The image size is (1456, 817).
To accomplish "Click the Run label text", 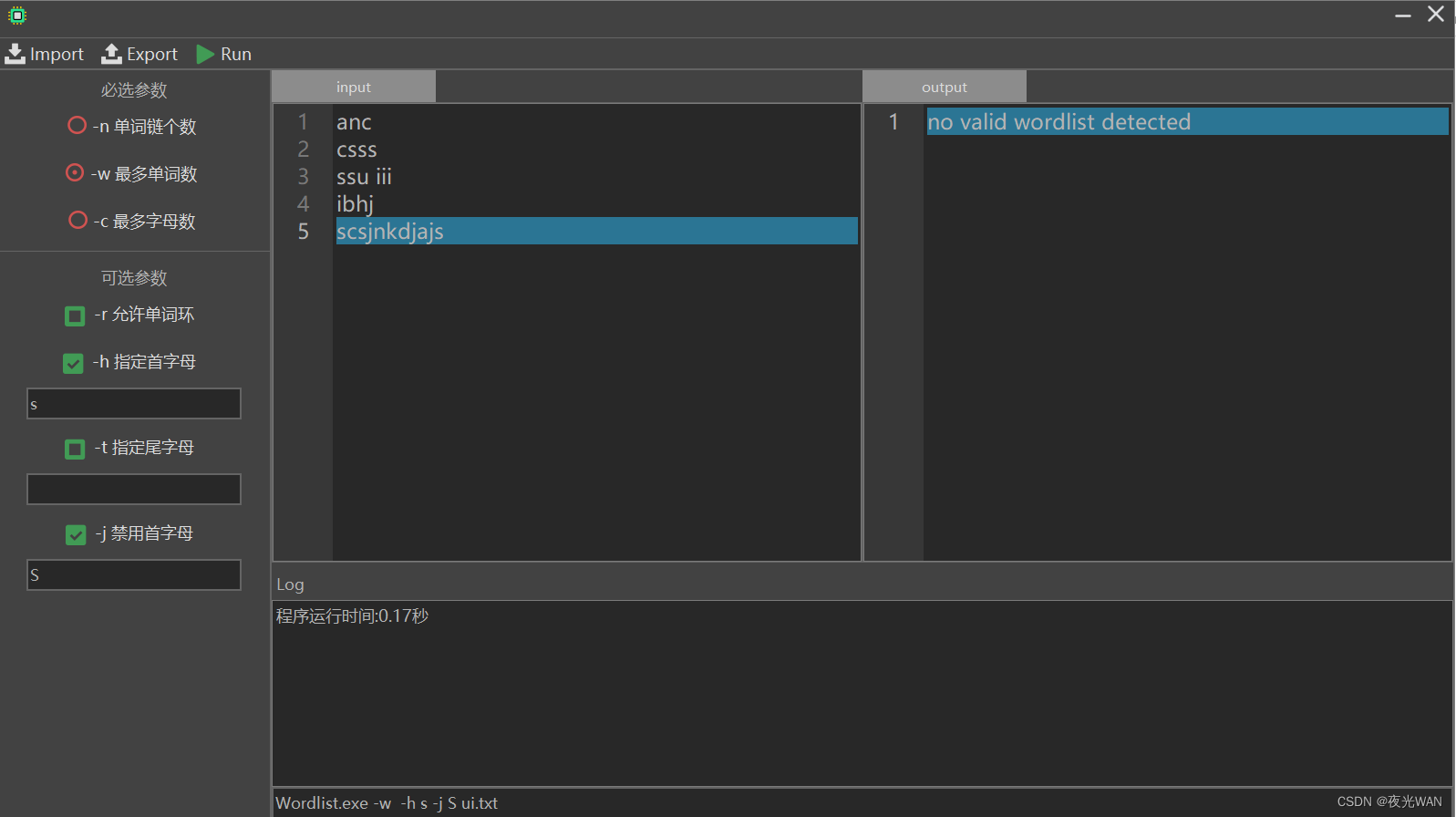I will click(236, 55).
